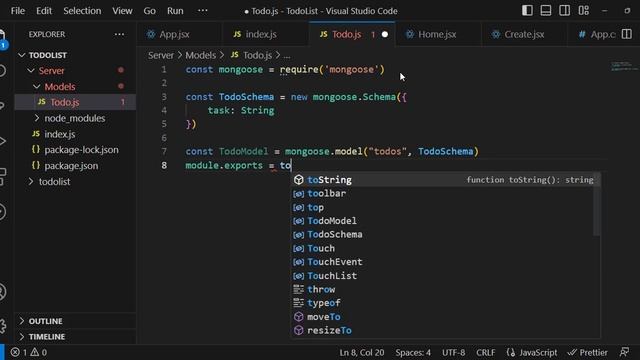Image resolution: width=640 pixels, height=360 pixels.
Task: Click Todo.js in the breadcrumb
Action: pyautogui.click(x=251, y=55)
